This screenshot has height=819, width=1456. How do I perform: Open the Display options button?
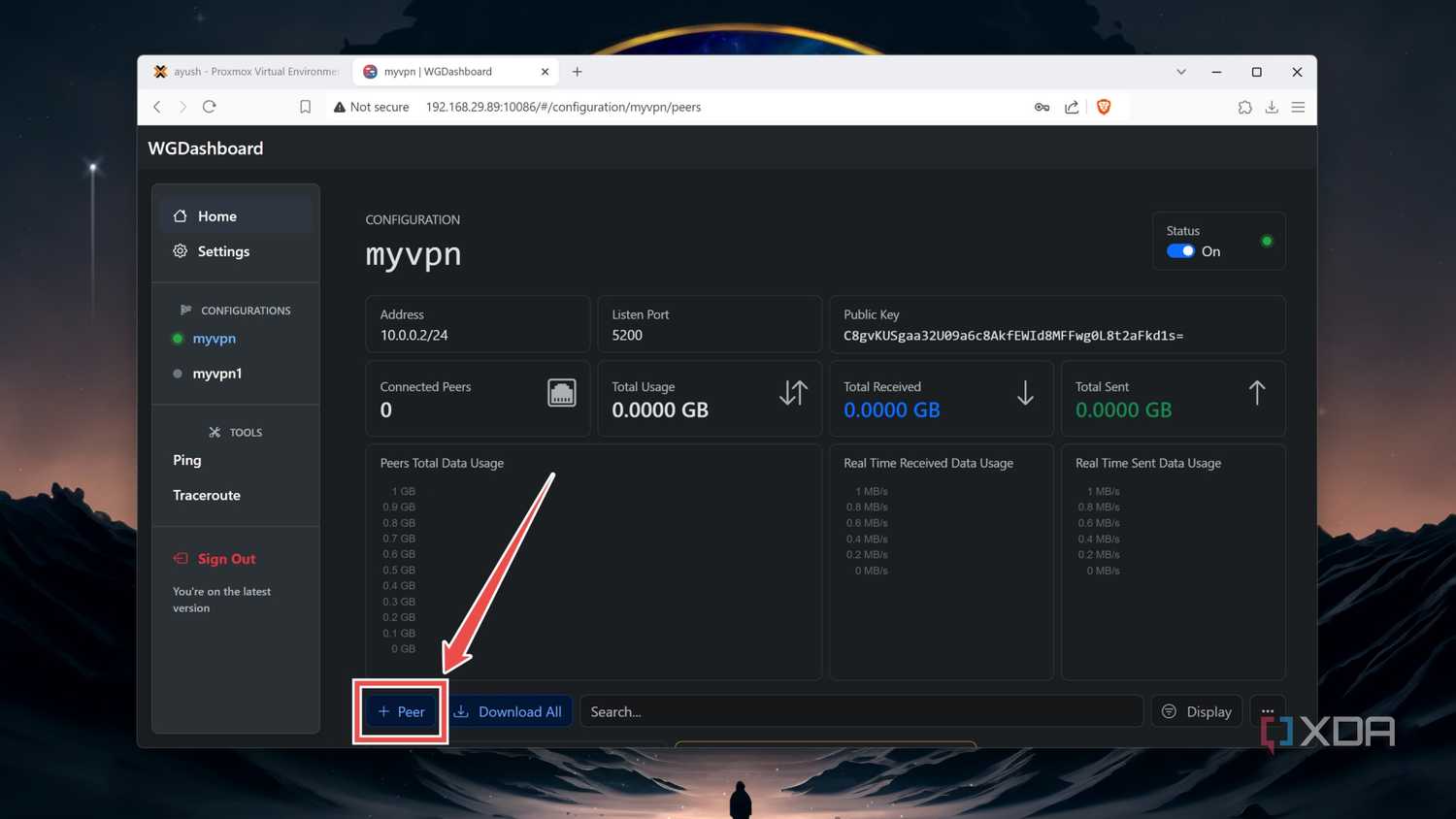click(x=1197, y=711)
